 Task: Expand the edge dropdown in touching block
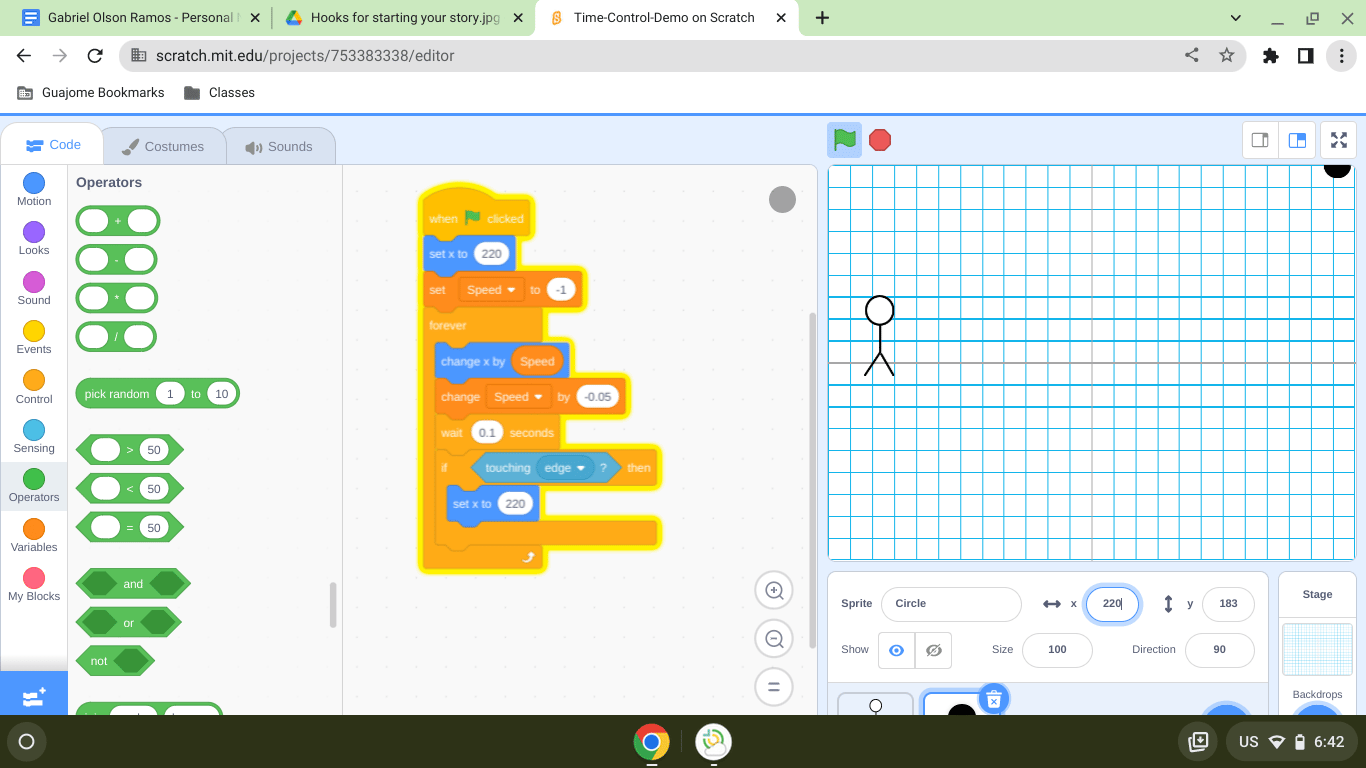pos(580,468)
